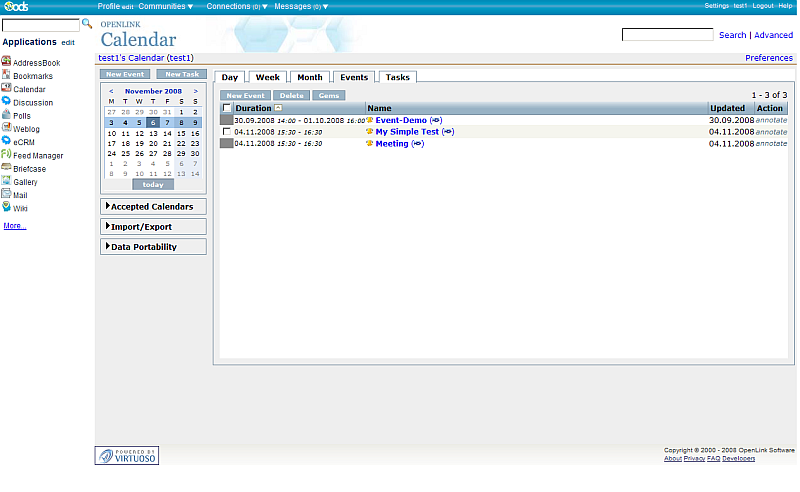This screenshot has height=492, width=800.
Task: Toggle the select-all checkbox in table header
Action: 227,108
